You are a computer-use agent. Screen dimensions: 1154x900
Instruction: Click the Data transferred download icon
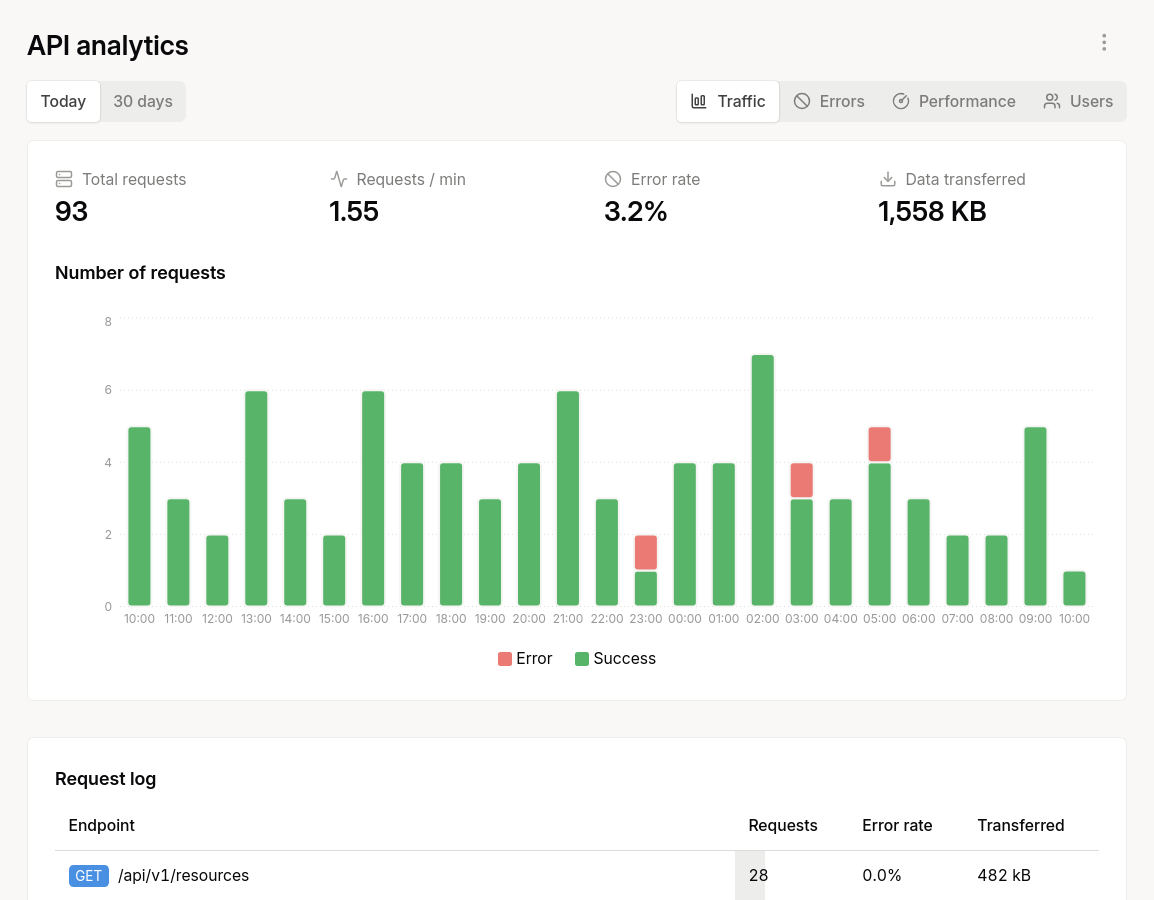pyautogui.click(x=887, y=180)
